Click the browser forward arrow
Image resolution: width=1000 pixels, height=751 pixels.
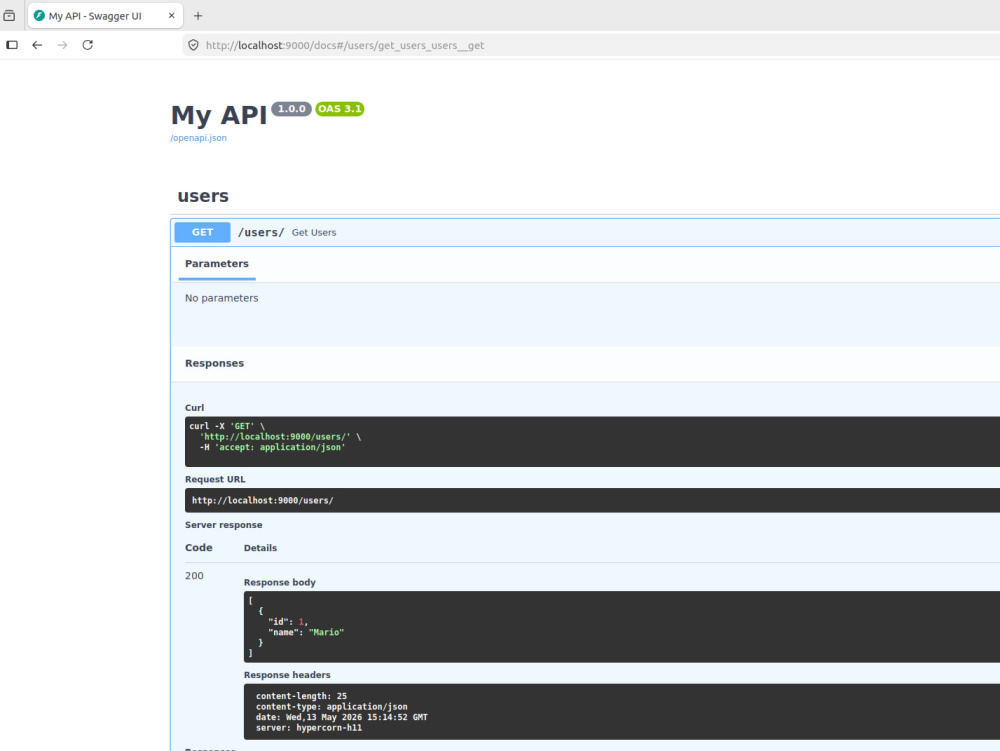(62, 45)
